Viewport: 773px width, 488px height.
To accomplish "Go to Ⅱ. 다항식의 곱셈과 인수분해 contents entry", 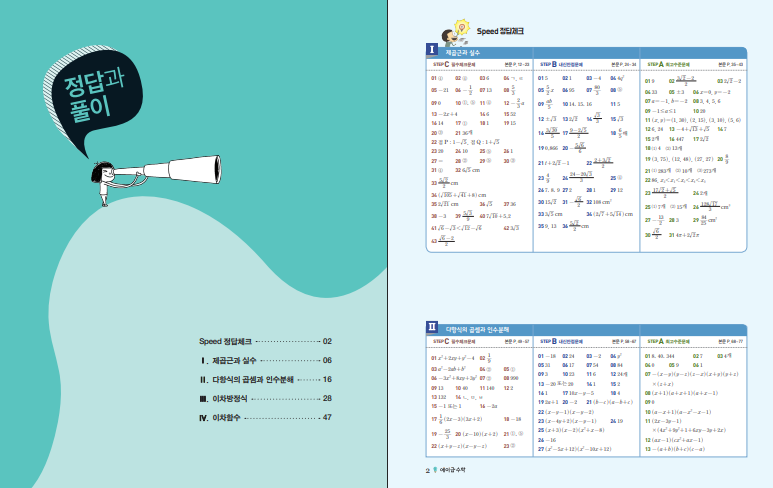I will pos(265,379).
